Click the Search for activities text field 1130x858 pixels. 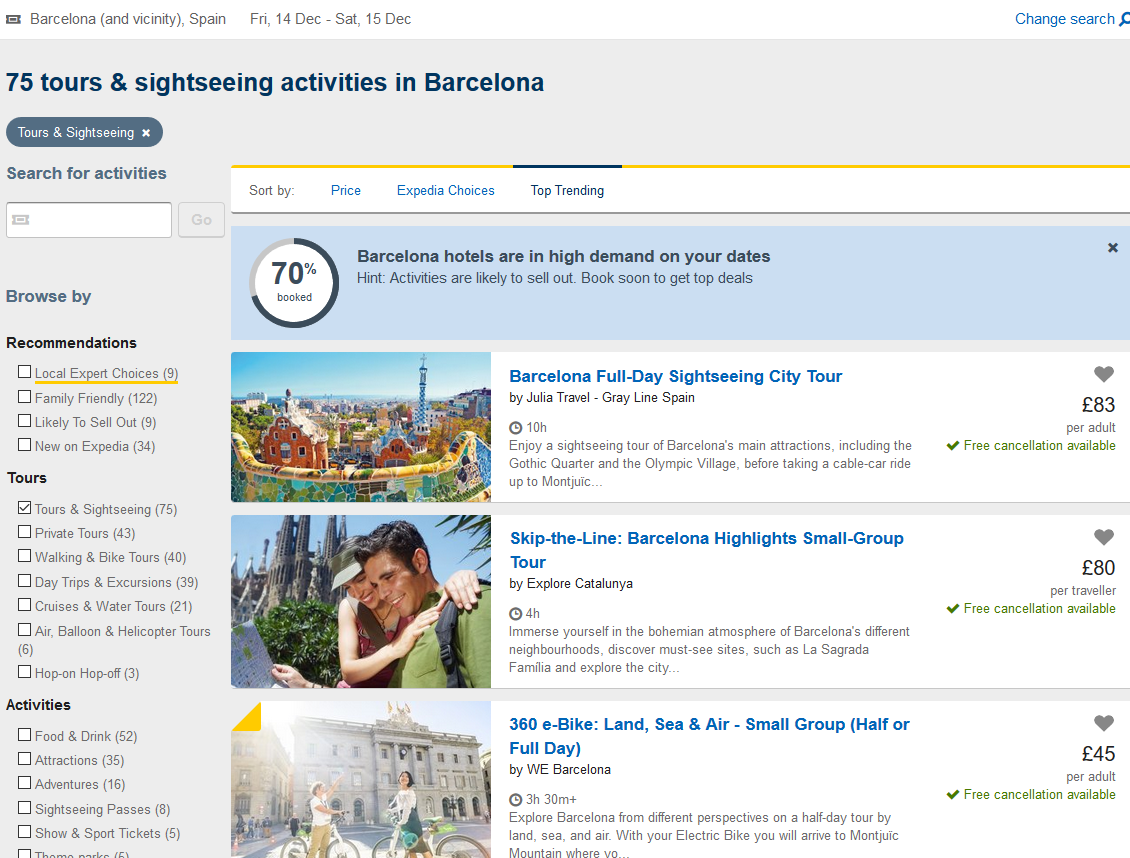[89, 220]
